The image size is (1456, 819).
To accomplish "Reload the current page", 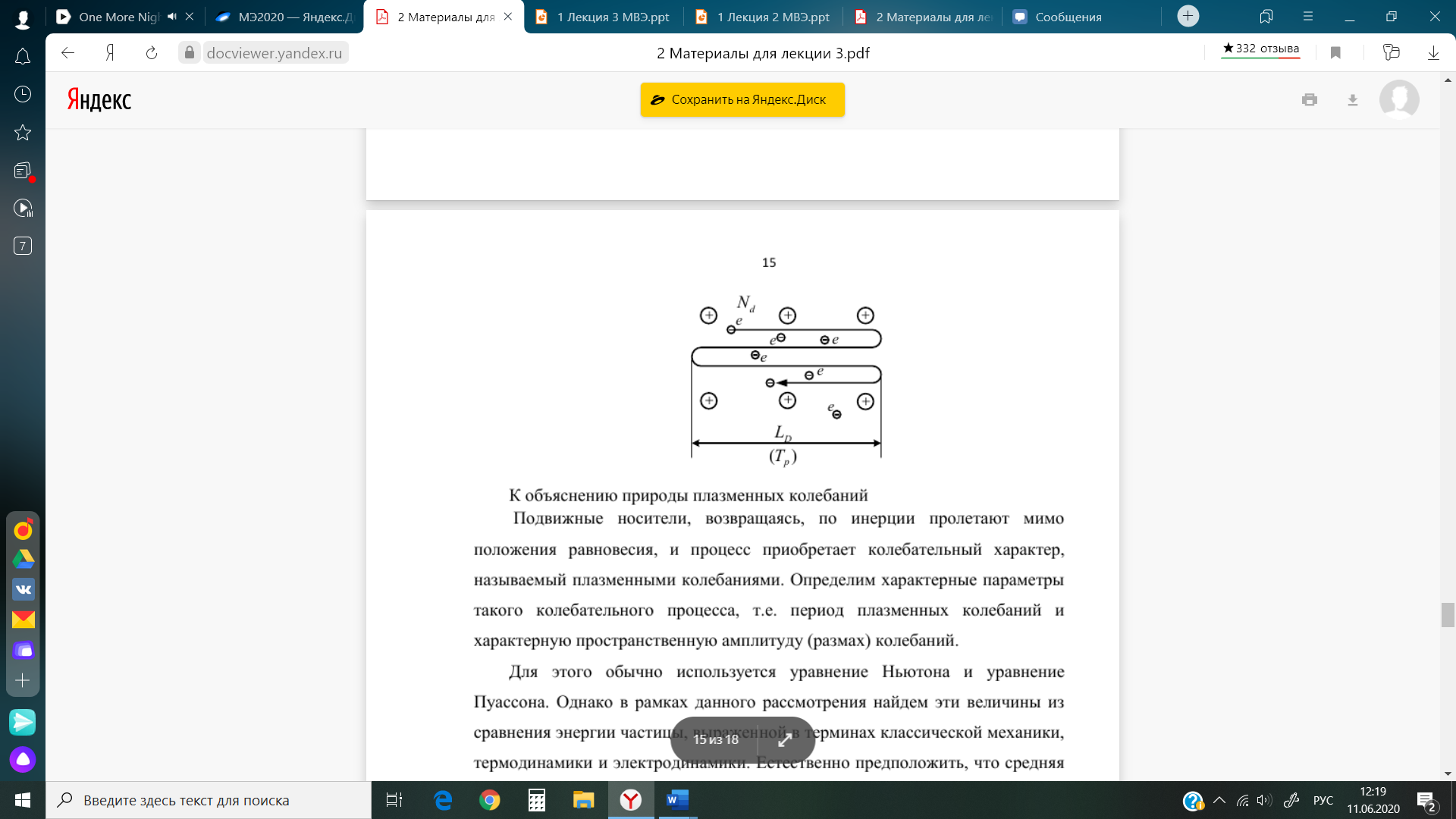I will pos(152,52).
